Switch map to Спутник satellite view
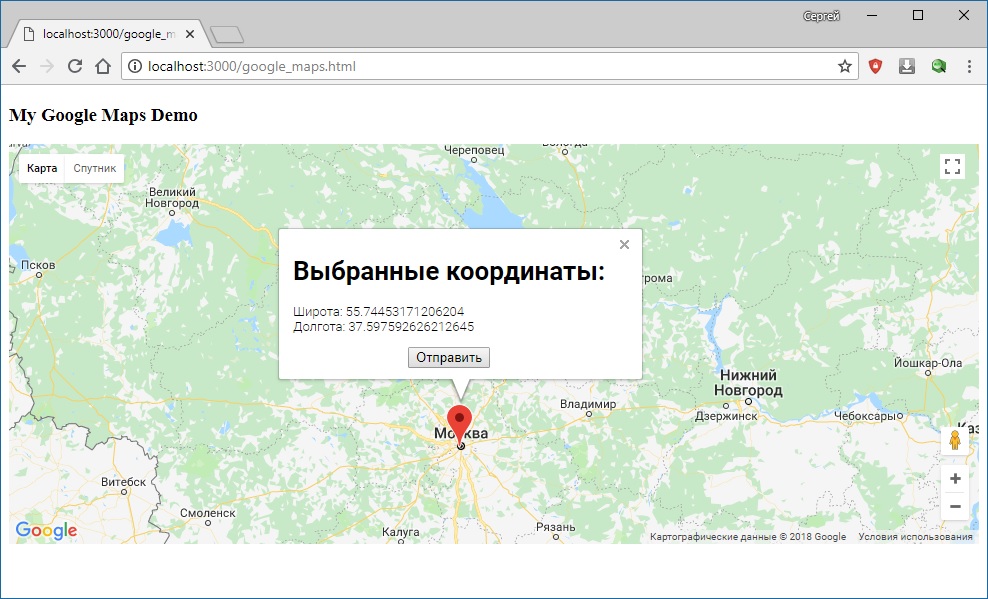This screenshot has width=988, height=599. (x=95, y=168)
